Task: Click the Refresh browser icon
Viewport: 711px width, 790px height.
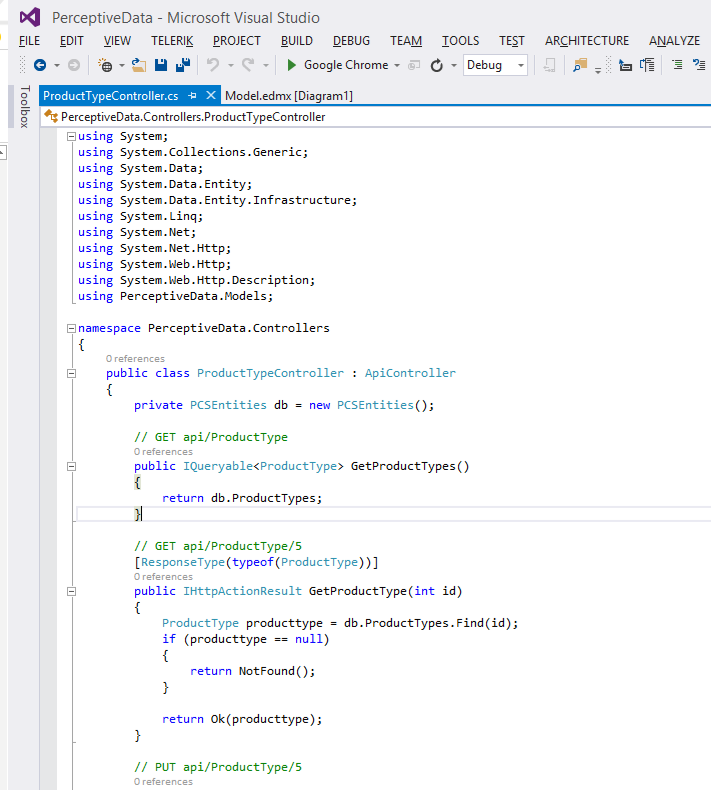Action: click(x=436, y=65)
